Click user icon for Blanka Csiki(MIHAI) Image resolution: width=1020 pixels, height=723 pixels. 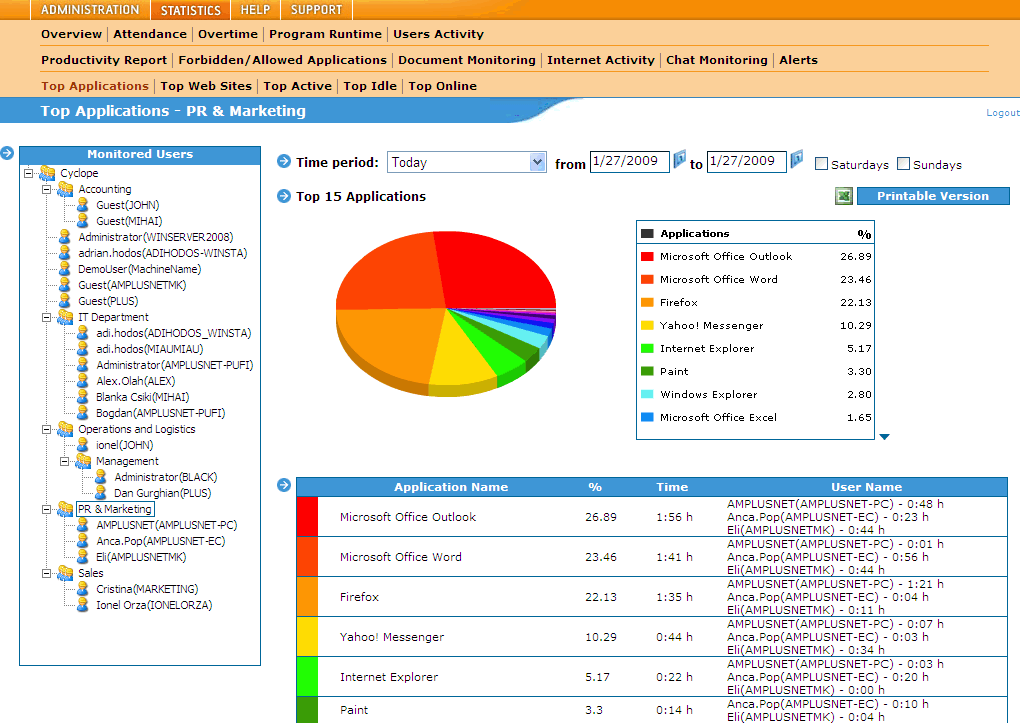tap(83, 397)
